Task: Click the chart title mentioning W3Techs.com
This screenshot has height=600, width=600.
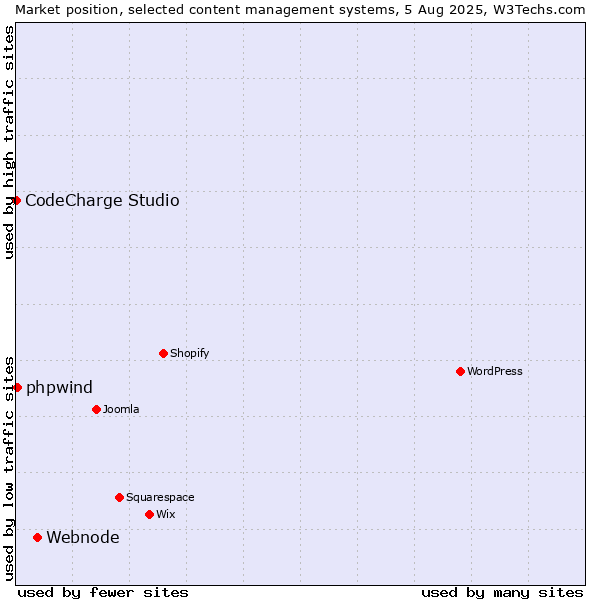Action: (300, 10)
